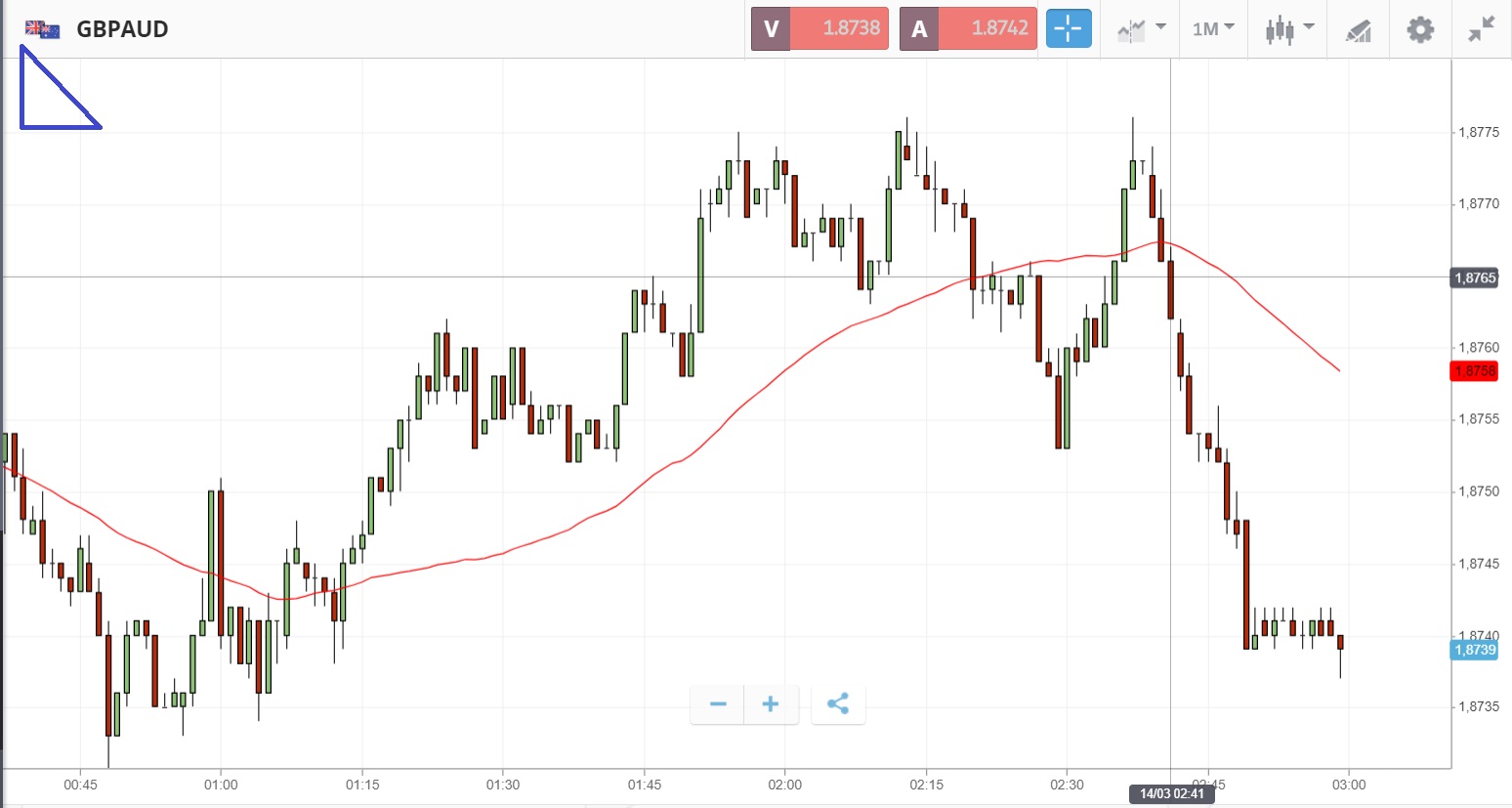Viewport: 1512px width, 808px height.
Task: Click the V sell price 1.8738 button
Action: pos(819,28)
